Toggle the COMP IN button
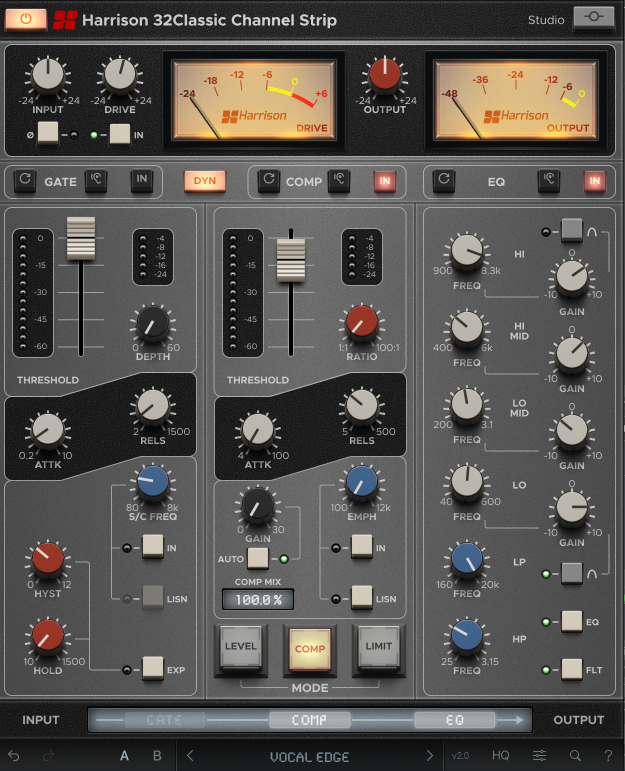Image resolution: width=625 pixels, height=771 pixels. (385, 180)
